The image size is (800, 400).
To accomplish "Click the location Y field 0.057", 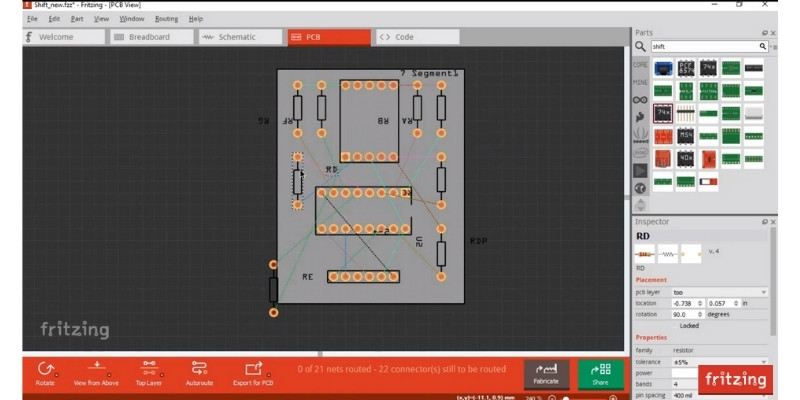I will click(722, 304).
